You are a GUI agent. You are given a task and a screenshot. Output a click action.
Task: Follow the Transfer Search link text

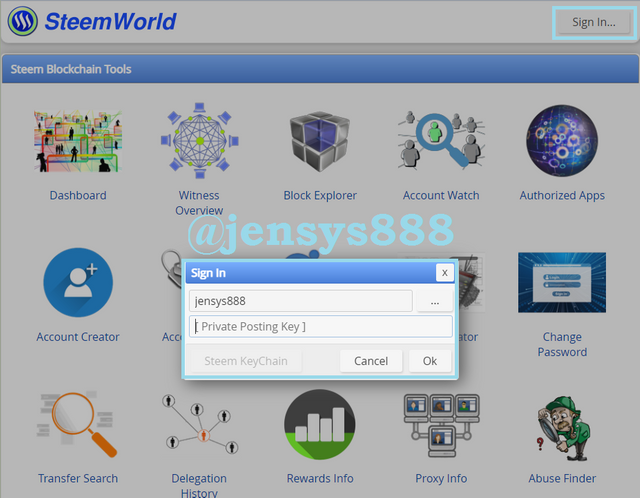[x=78, y=478]
